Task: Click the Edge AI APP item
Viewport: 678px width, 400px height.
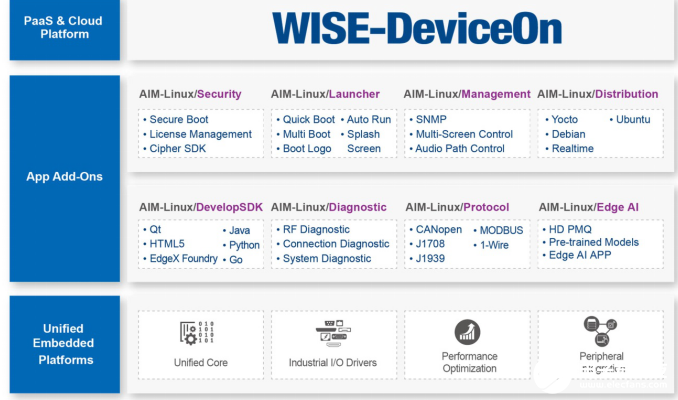Action: 580,255
